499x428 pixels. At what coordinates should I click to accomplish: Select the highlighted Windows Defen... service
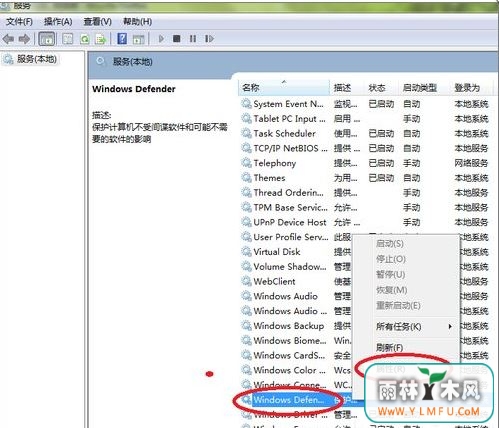[289, 399]
